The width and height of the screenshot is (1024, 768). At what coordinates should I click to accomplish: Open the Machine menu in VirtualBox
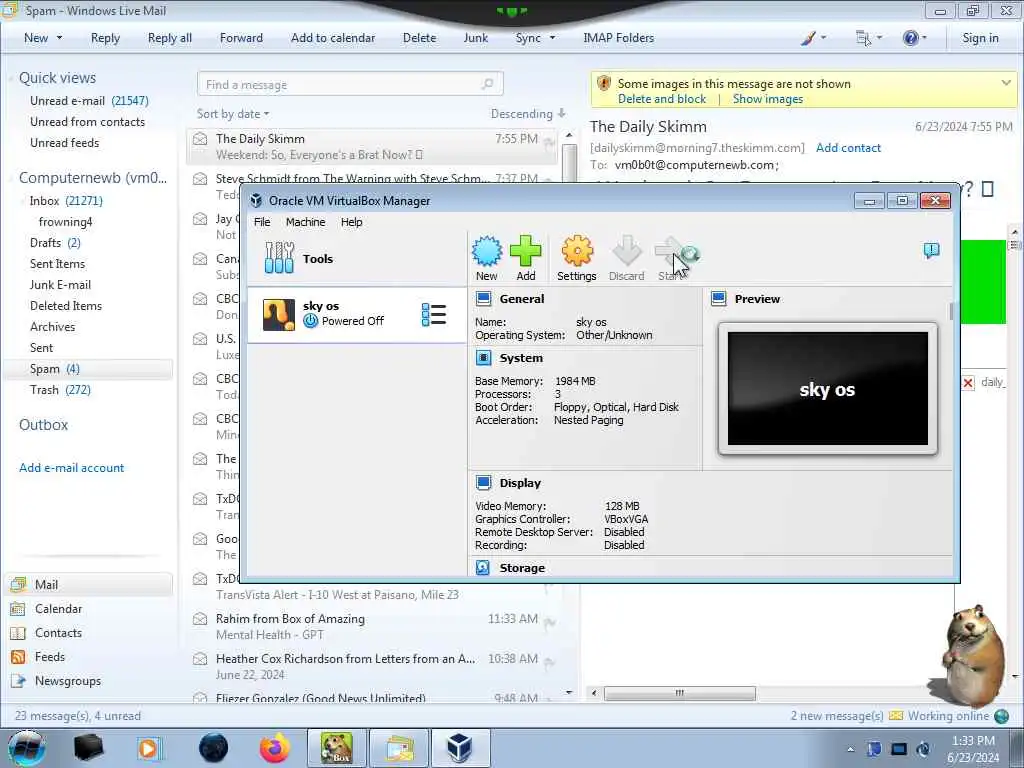(306, 222)
